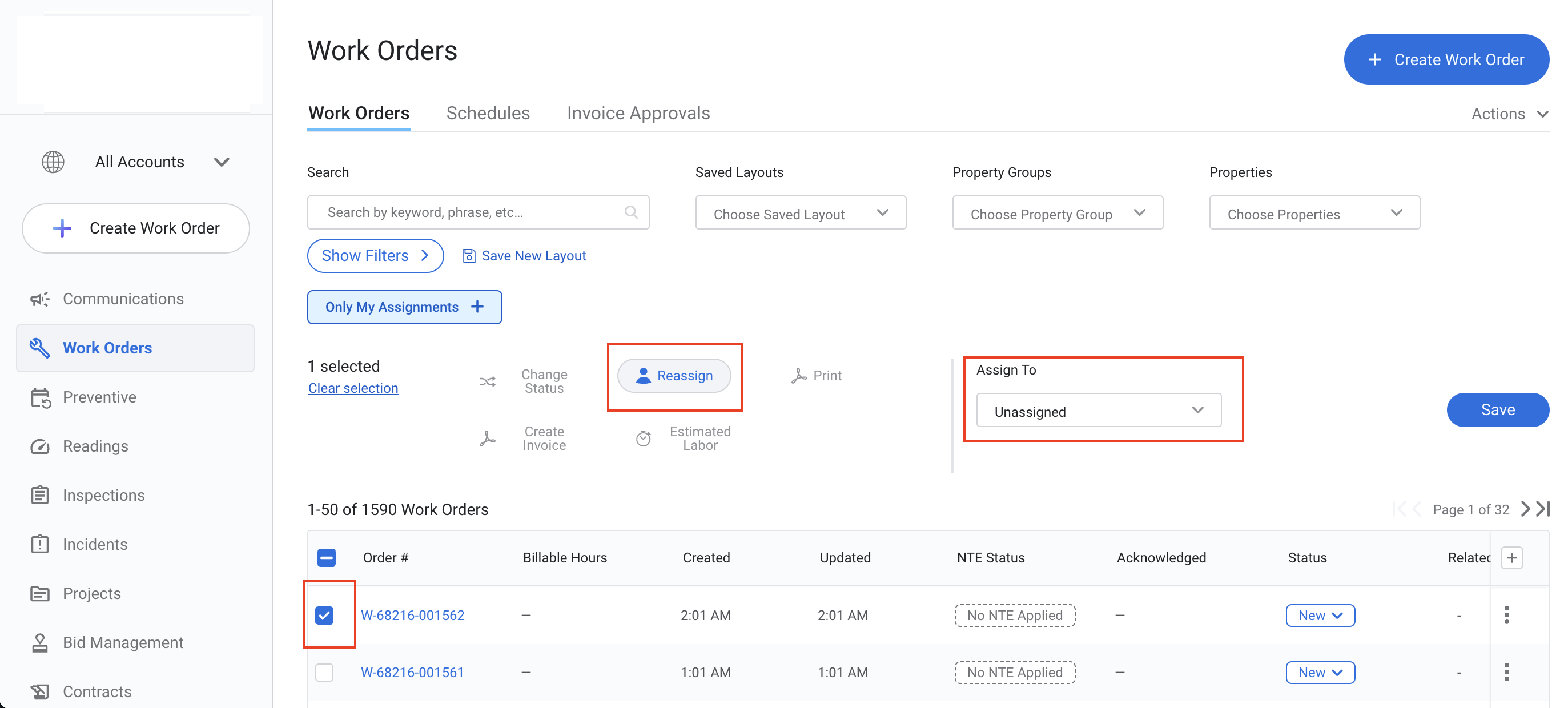The height and width of the screenshot is (708, 1568).
Task: Click the Incidents alert icon
Action: click(x=40, y=544)
